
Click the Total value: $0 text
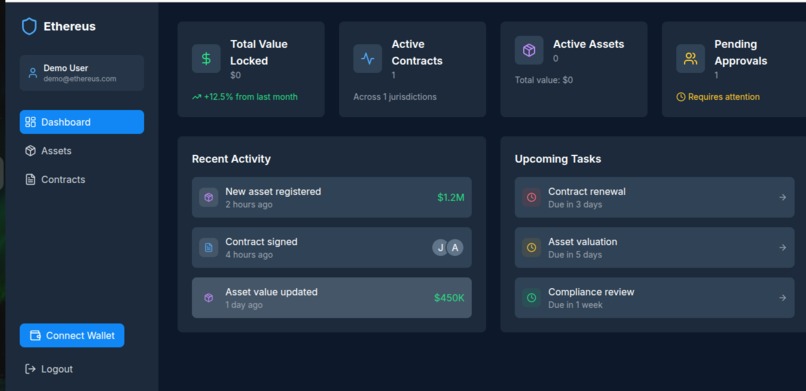pyautogui.click(x=544, y=80)
